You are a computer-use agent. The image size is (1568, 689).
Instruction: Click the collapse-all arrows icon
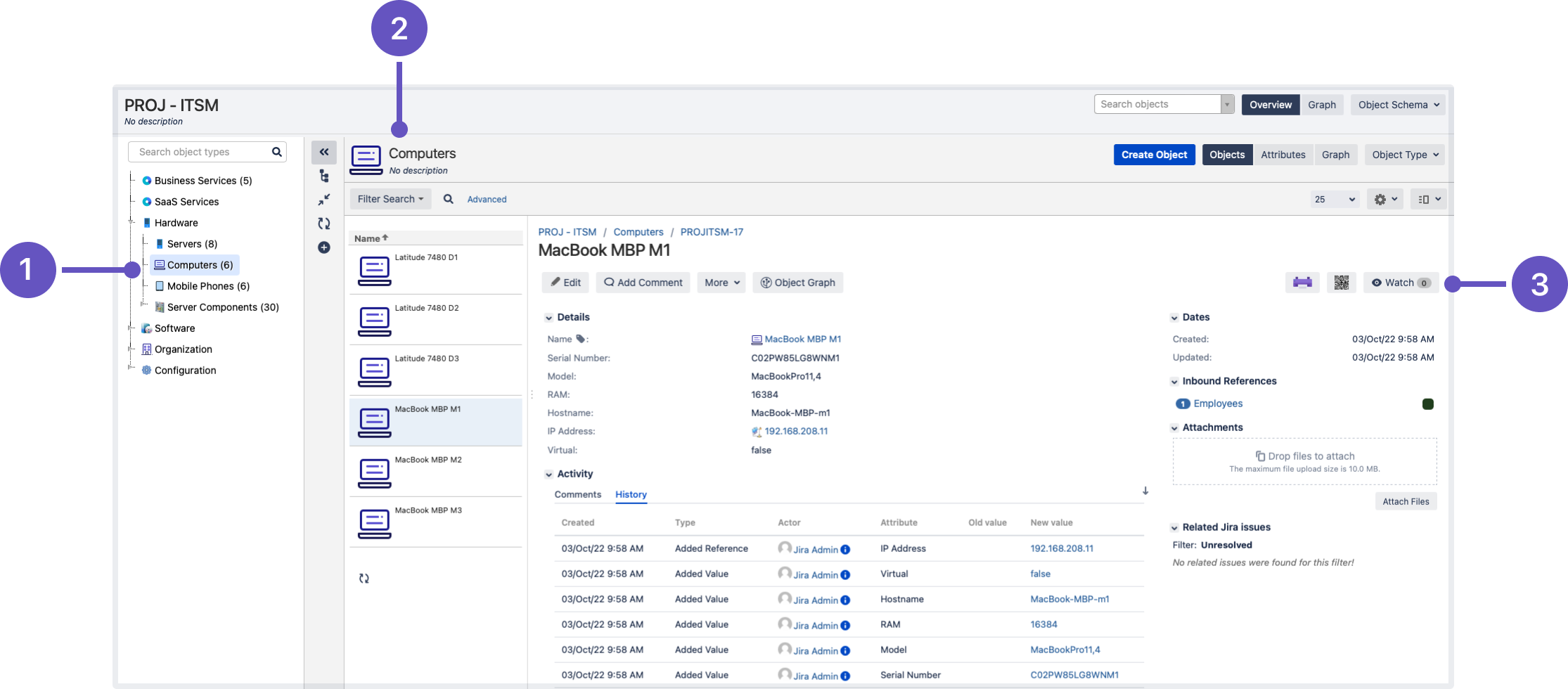pyautogui.click(x=324, y=200)
